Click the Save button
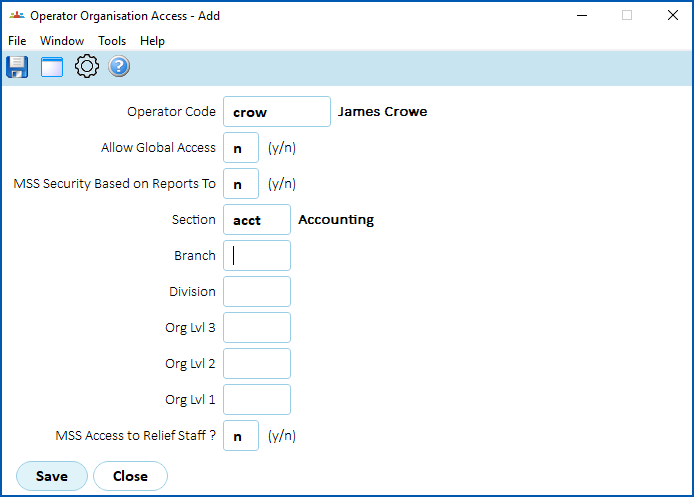Image resolution: width=694 pixels, height=497 pixels. [x=52, y=476]
